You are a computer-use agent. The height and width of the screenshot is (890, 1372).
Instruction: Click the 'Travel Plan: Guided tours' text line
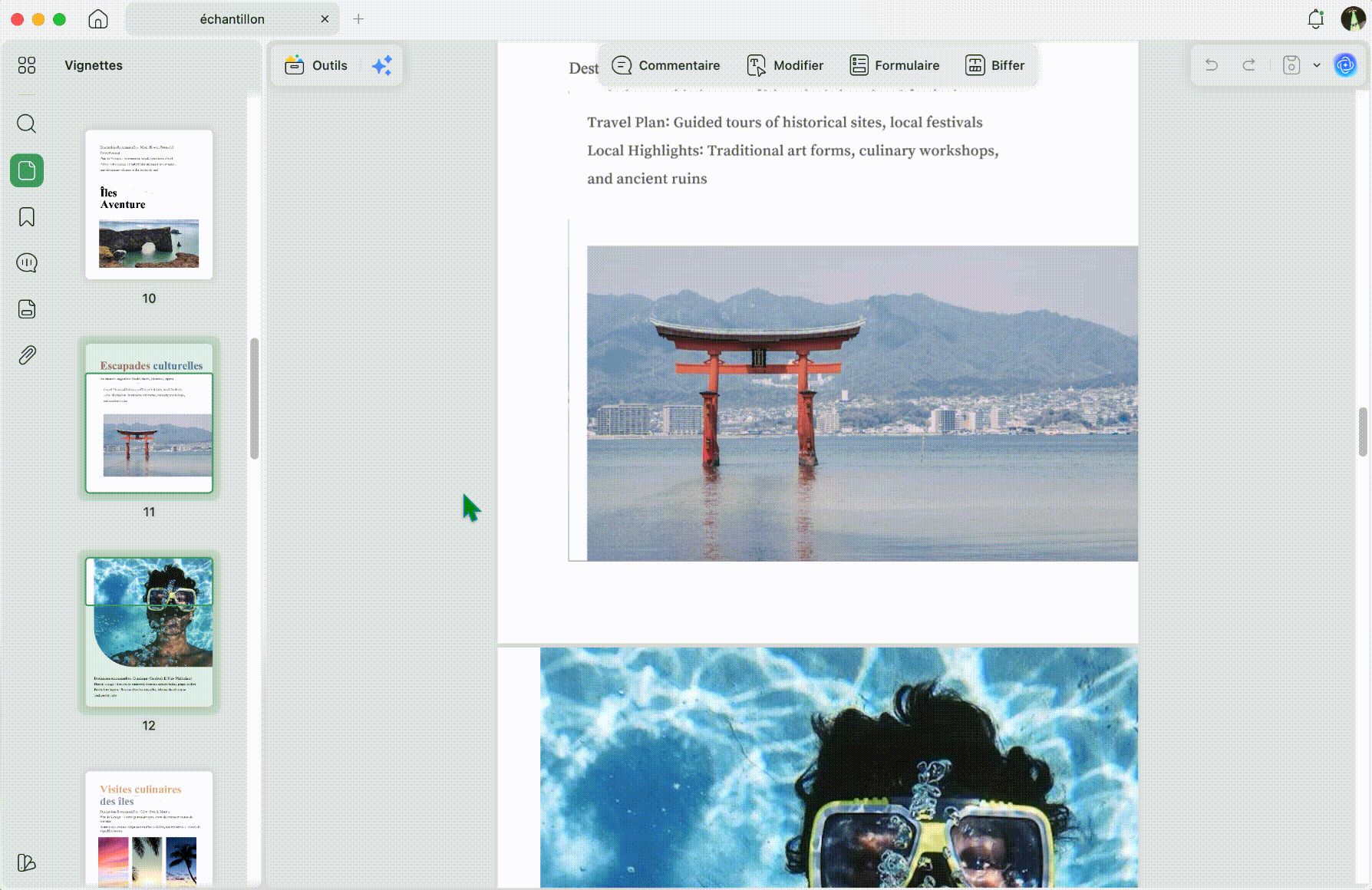click(785, 122)
